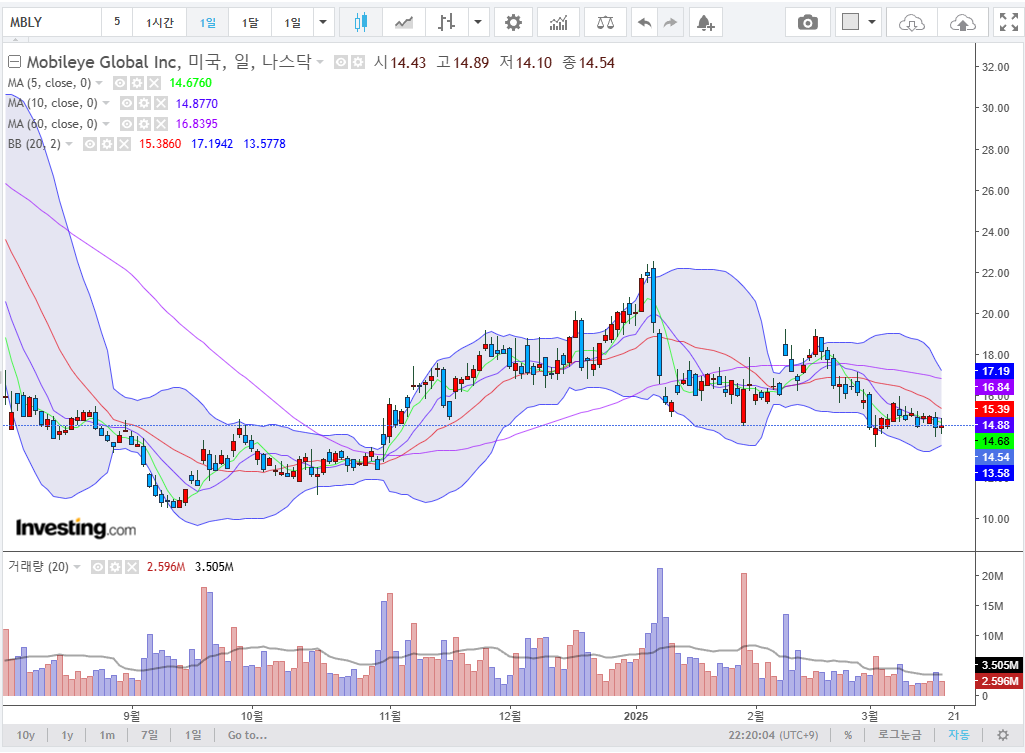Load chart using cloud download icon
1025x753 pixels.
[911, 23]
